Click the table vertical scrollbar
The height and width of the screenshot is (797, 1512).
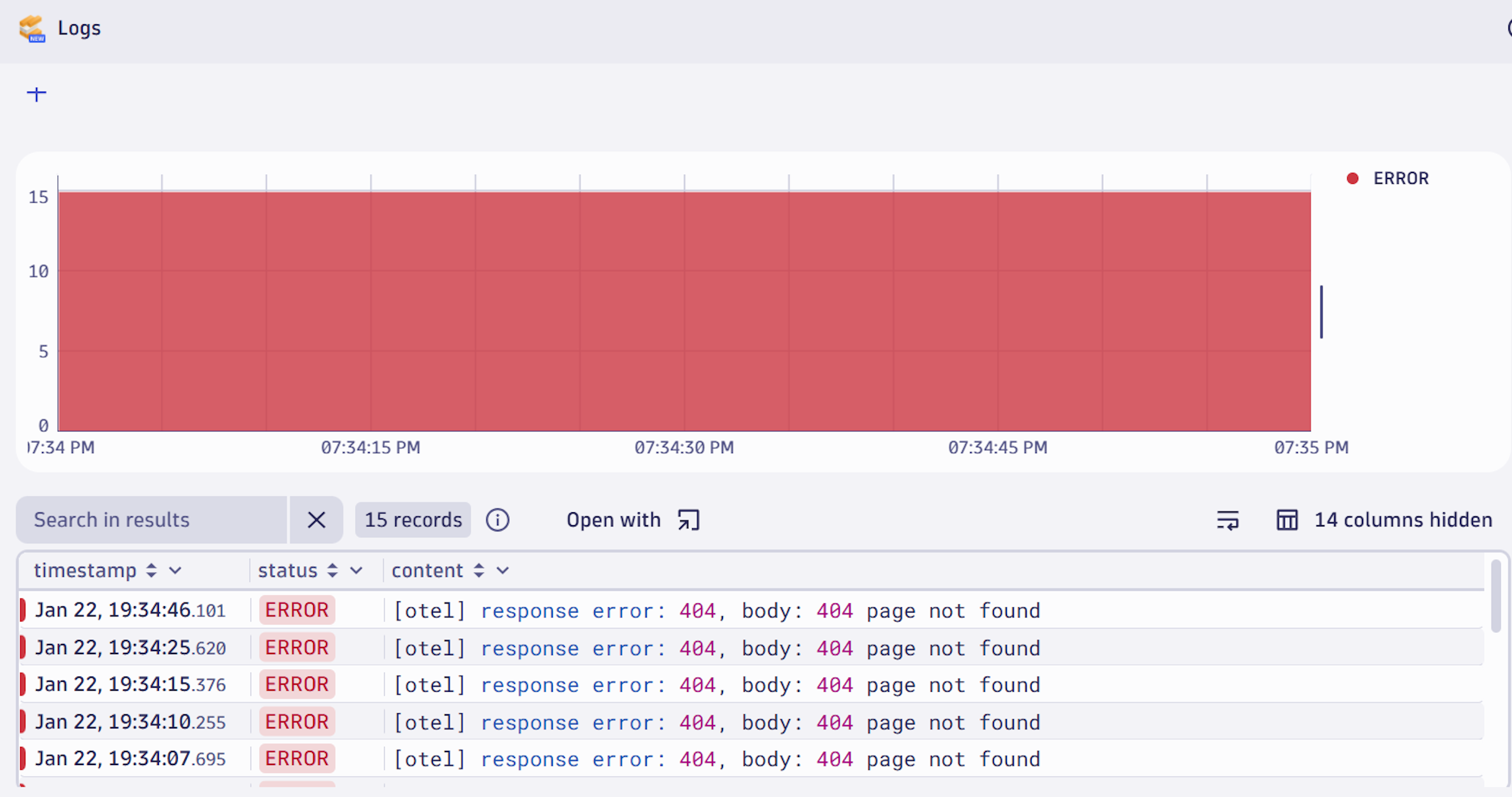coord(1496,597)
